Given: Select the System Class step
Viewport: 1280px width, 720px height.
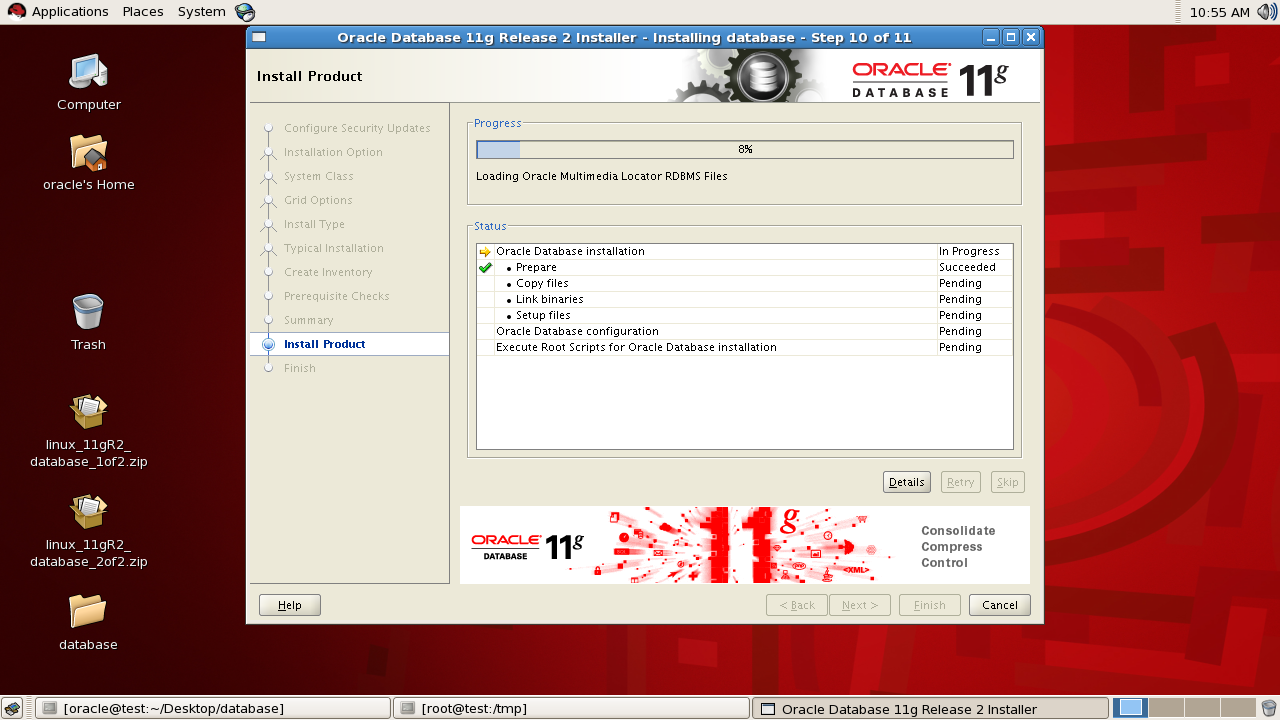Looking at the screenshot, I should point(319,176).
